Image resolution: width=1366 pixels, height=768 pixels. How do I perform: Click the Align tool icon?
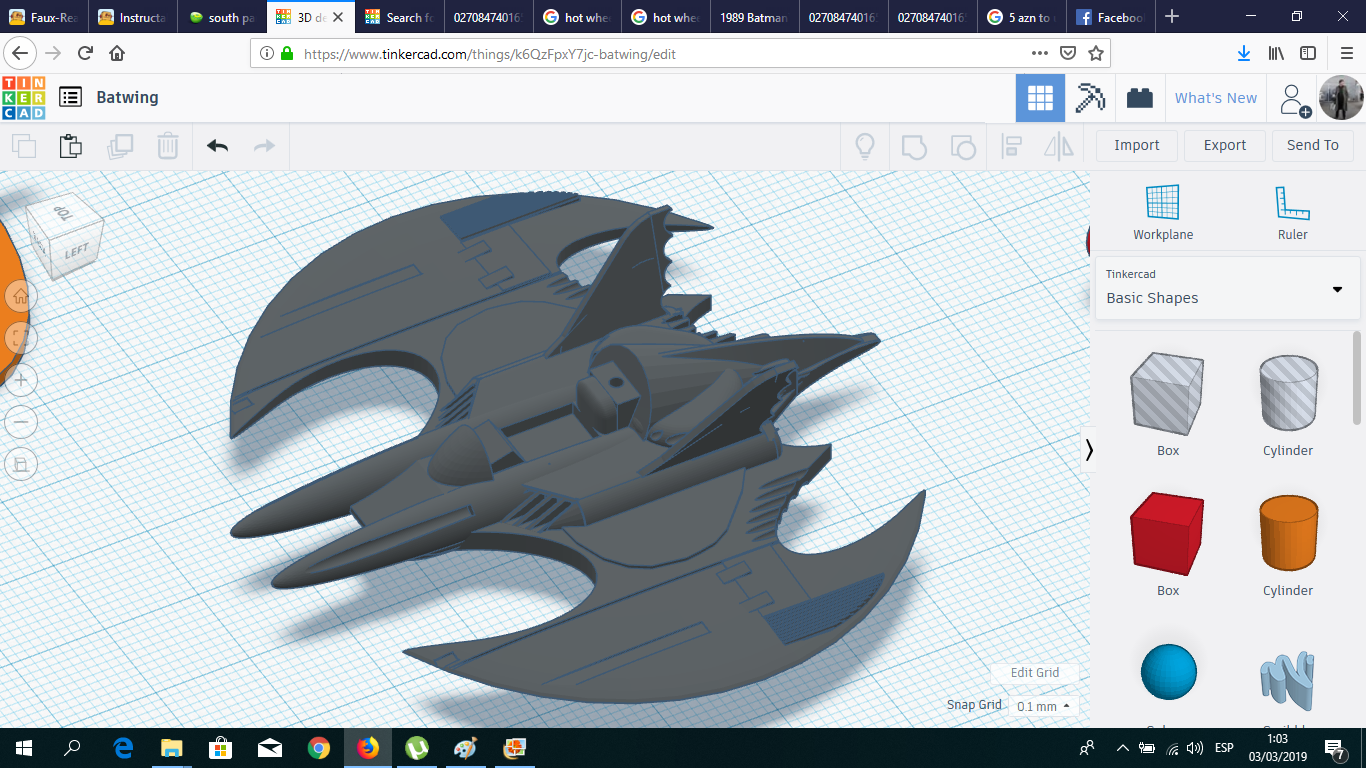[x=1011, y=146]
